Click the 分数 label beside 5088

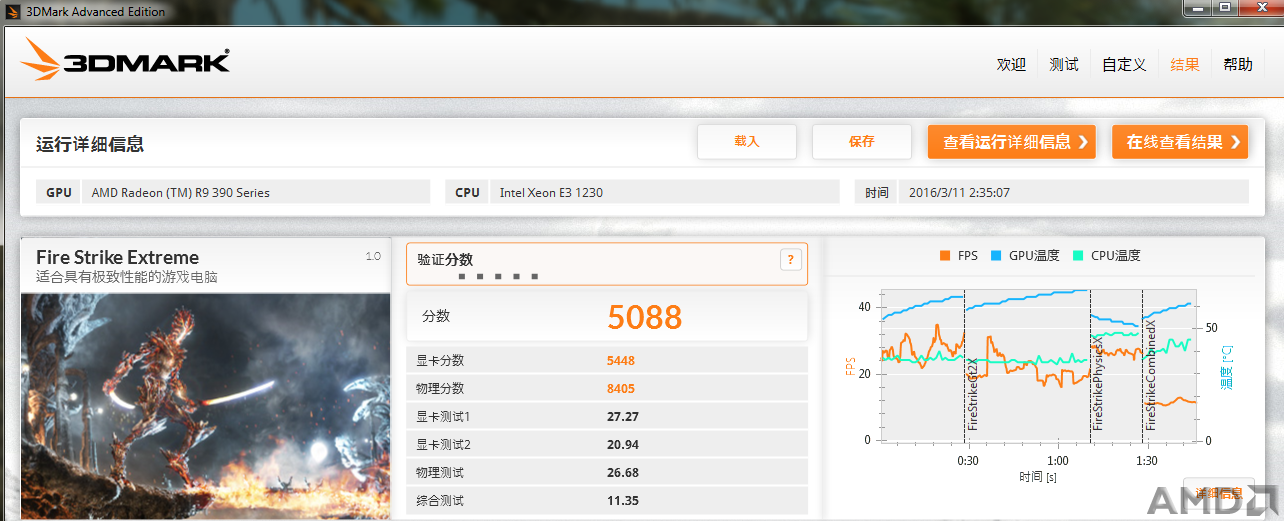pos(436,316)
